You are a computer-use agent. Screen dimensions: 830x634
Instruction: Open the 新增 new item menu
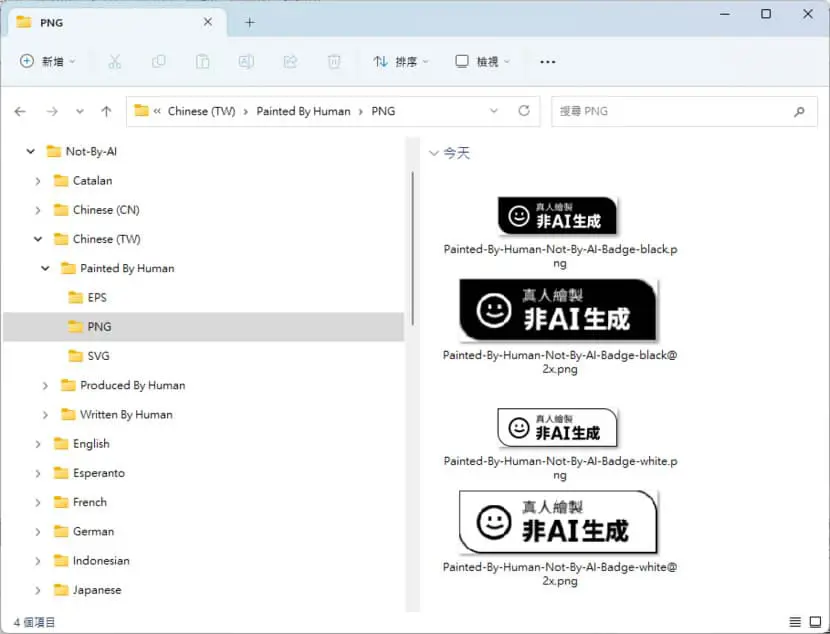(x=48, y=62)
